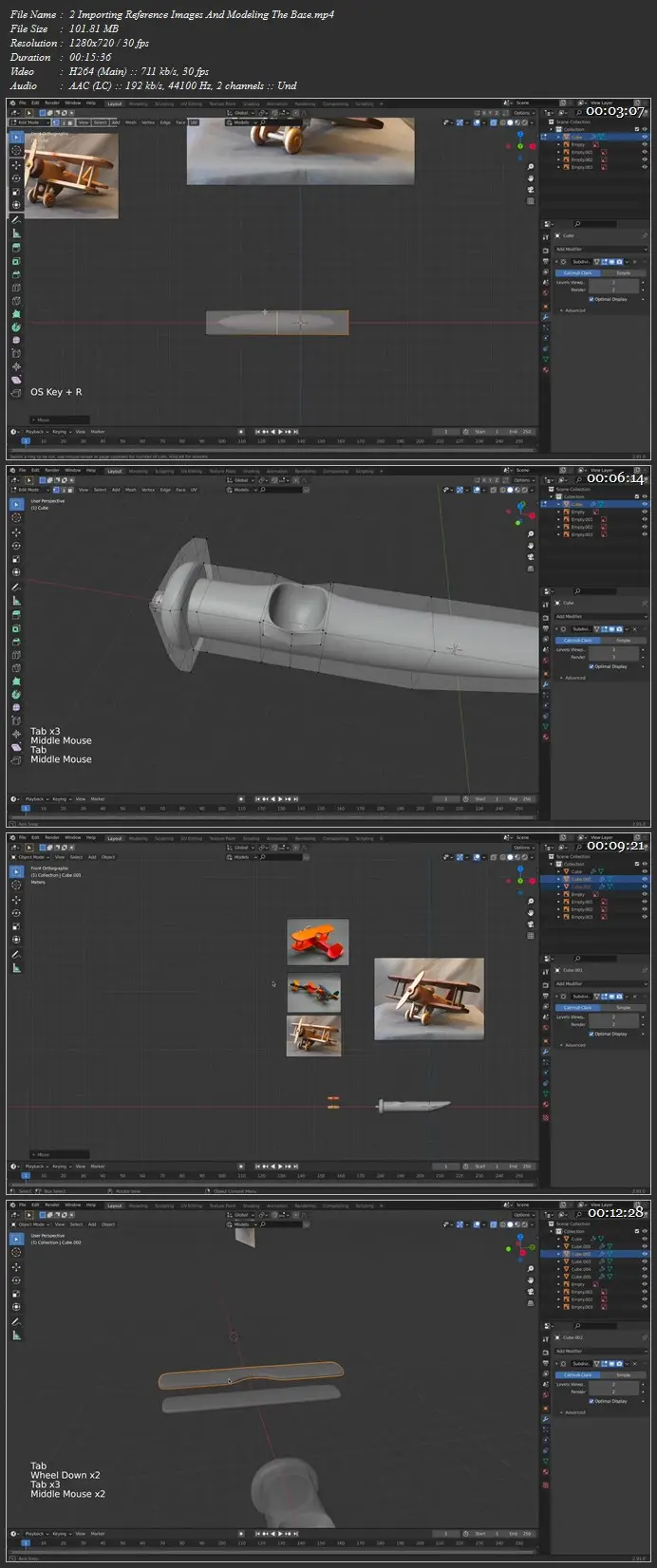Screen dimensions: 657x1568
Task: Click the Select Box tool in 06:14 frame
Action: pyautogui.click(x=16, y=504)
